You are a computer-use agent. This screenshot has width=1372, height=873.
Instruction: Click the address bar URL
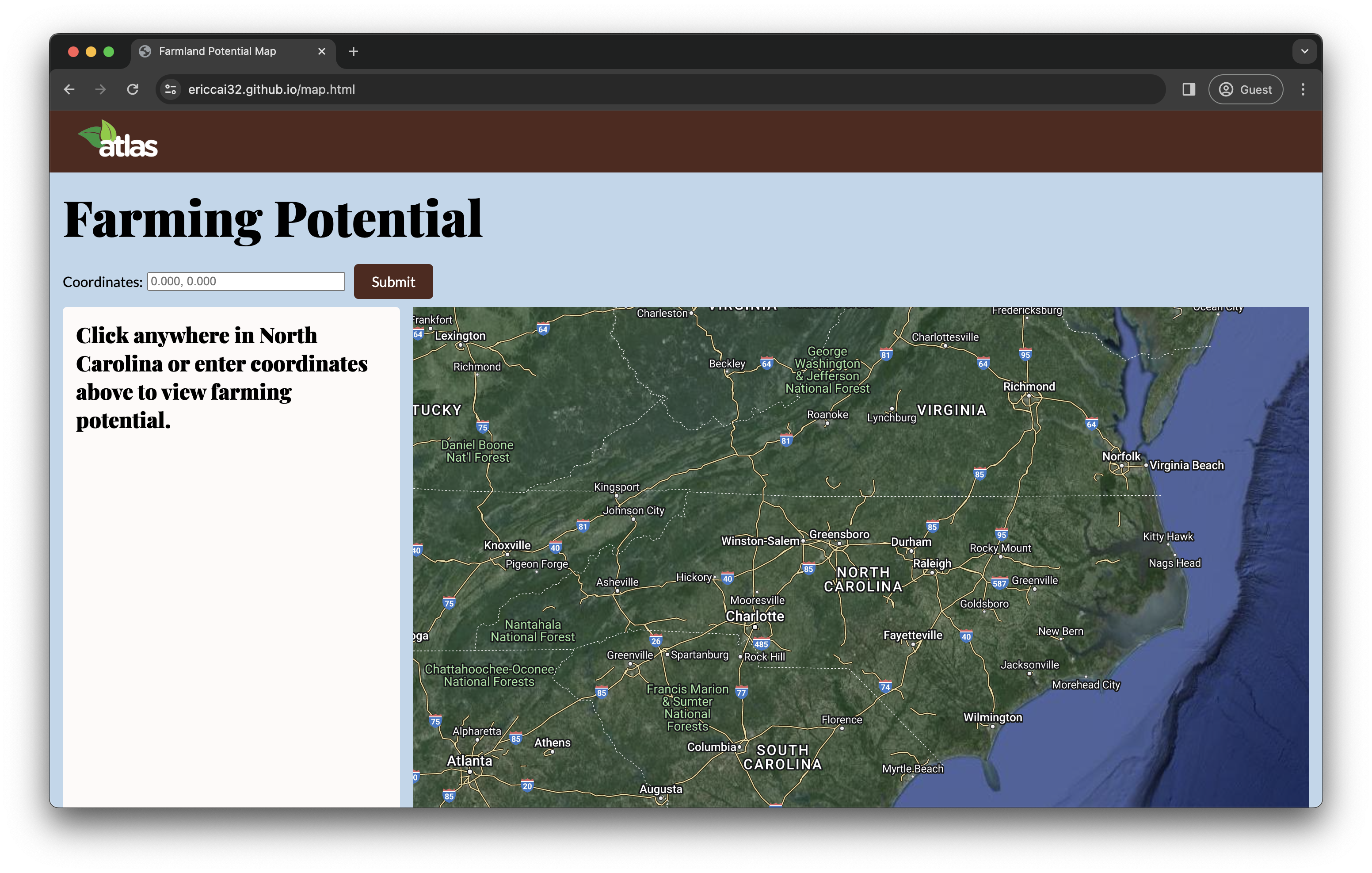coord(271,89)
